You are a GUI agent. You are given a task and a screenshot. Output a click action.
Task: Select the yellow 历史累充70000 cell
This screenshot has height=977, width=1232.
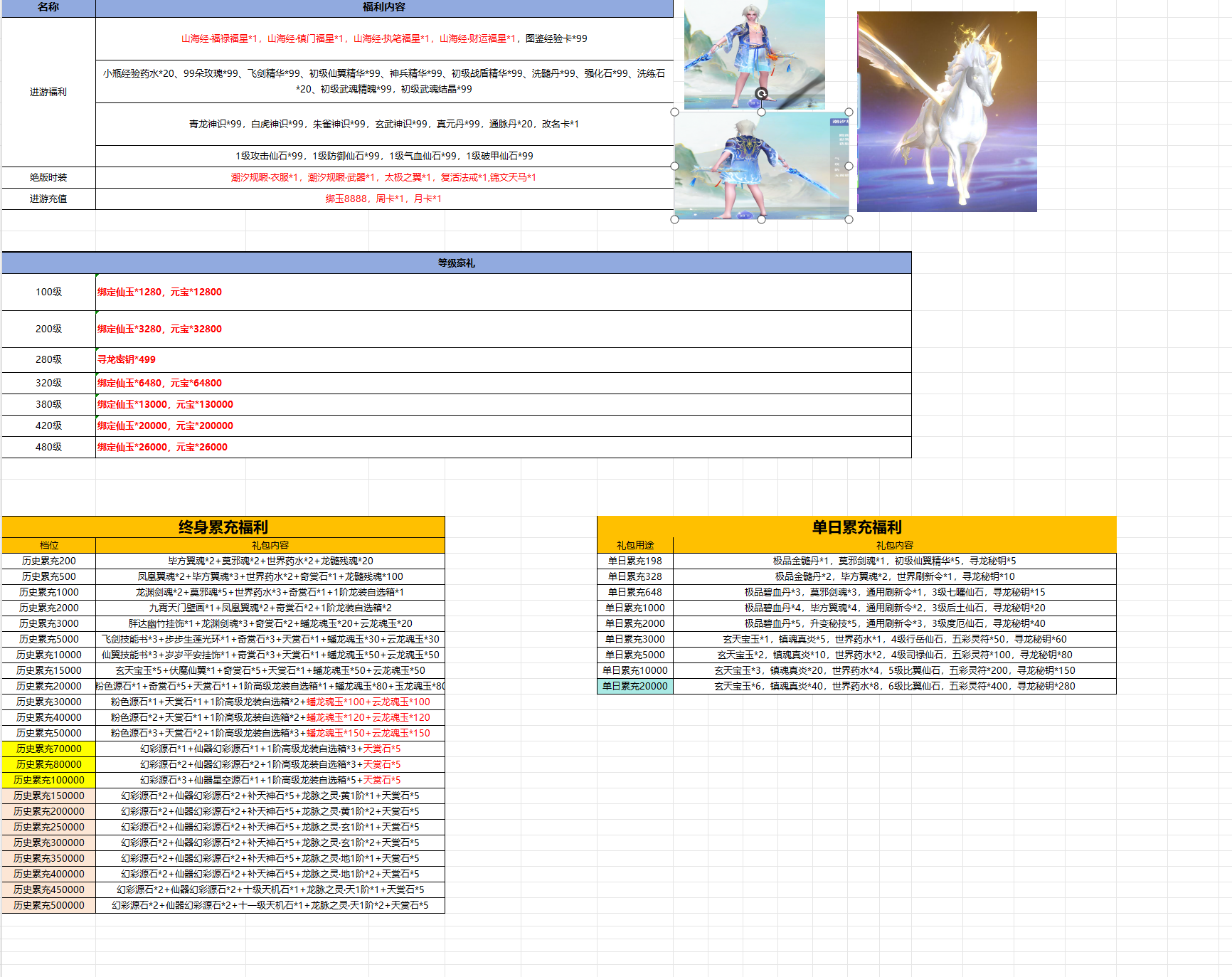point(48,749)
